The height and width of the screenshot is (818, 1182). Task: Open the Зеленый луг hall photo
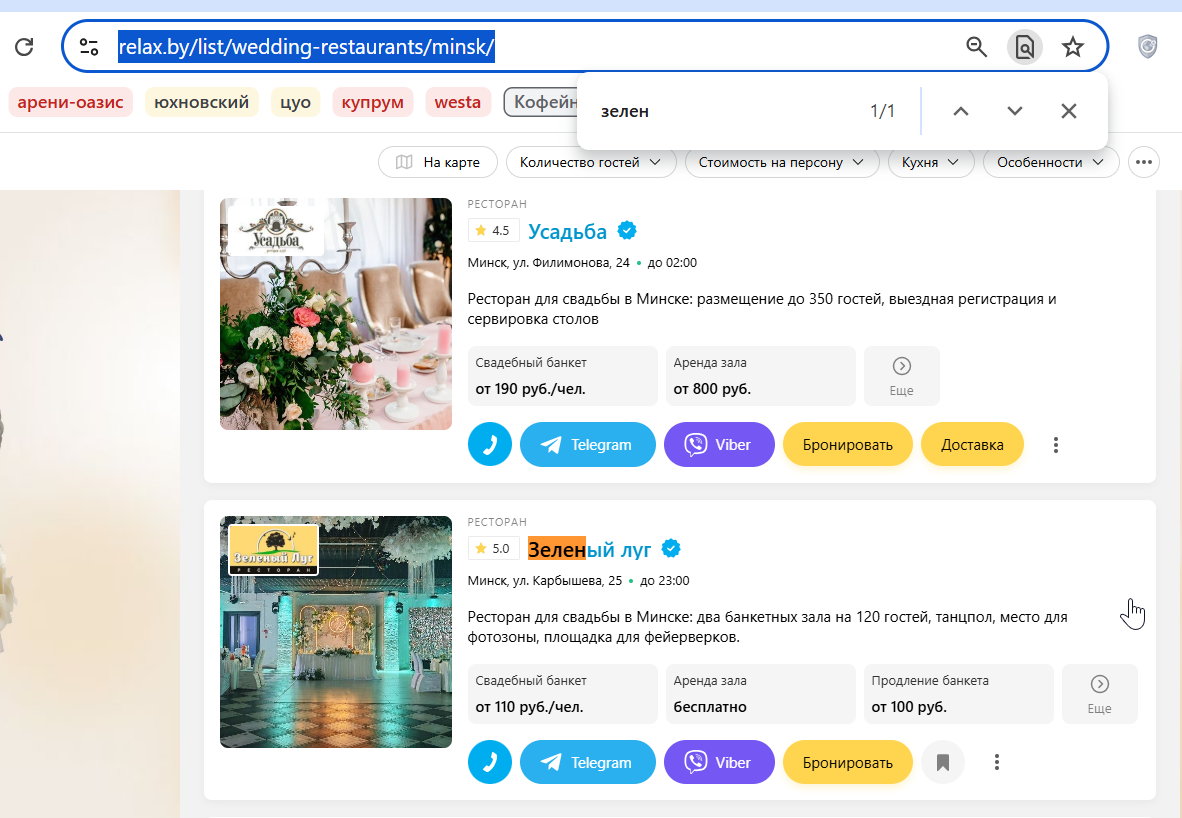335,632
